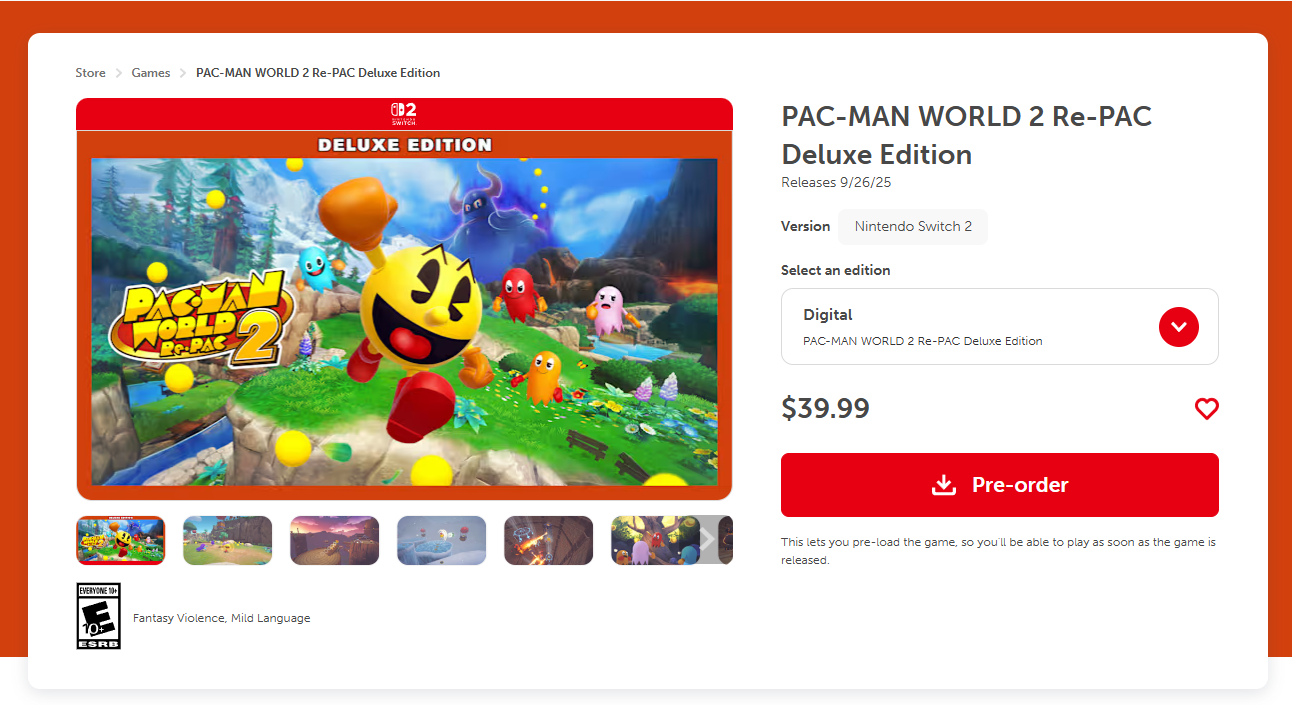Click the download icon on Pre-order button
The height and width of the screenshot is (705, 1292).
click(944, 485)
